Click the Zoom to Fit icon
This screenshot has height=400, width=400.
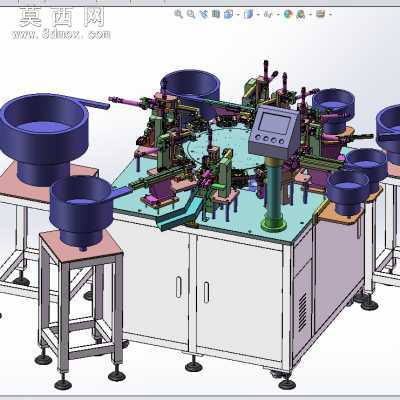click(x=179, y=14)
